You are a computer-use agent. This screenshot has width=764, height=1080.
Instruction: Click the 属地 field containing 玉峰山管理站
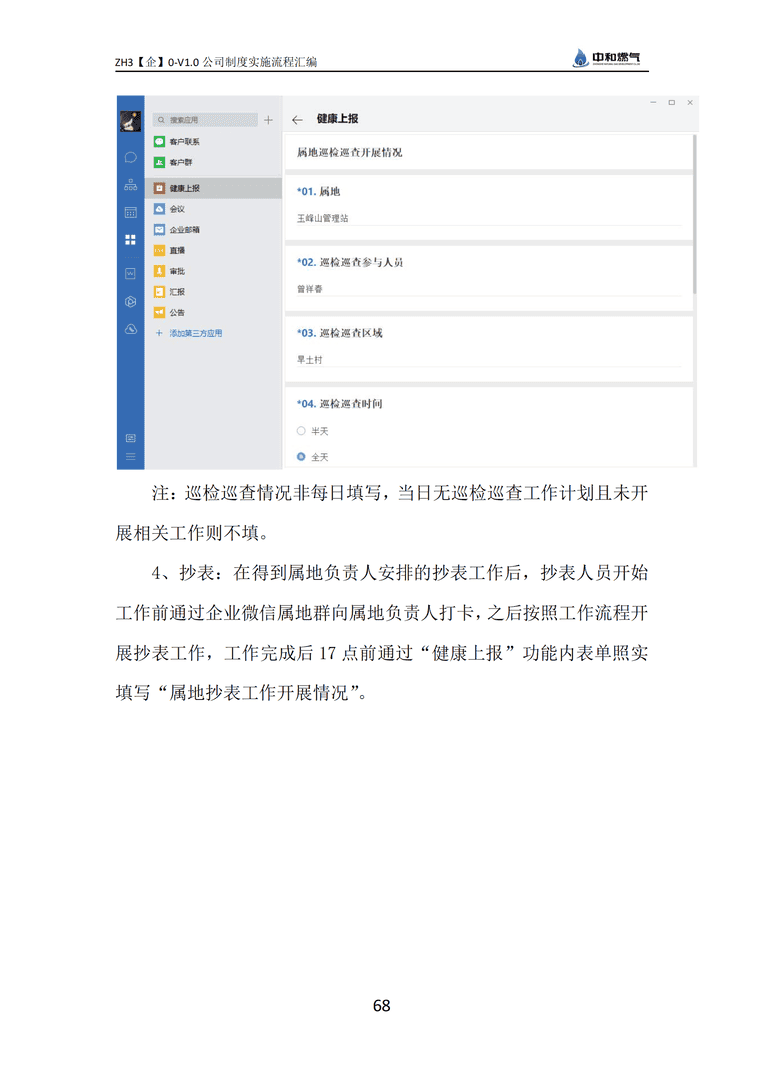point(489,218)
